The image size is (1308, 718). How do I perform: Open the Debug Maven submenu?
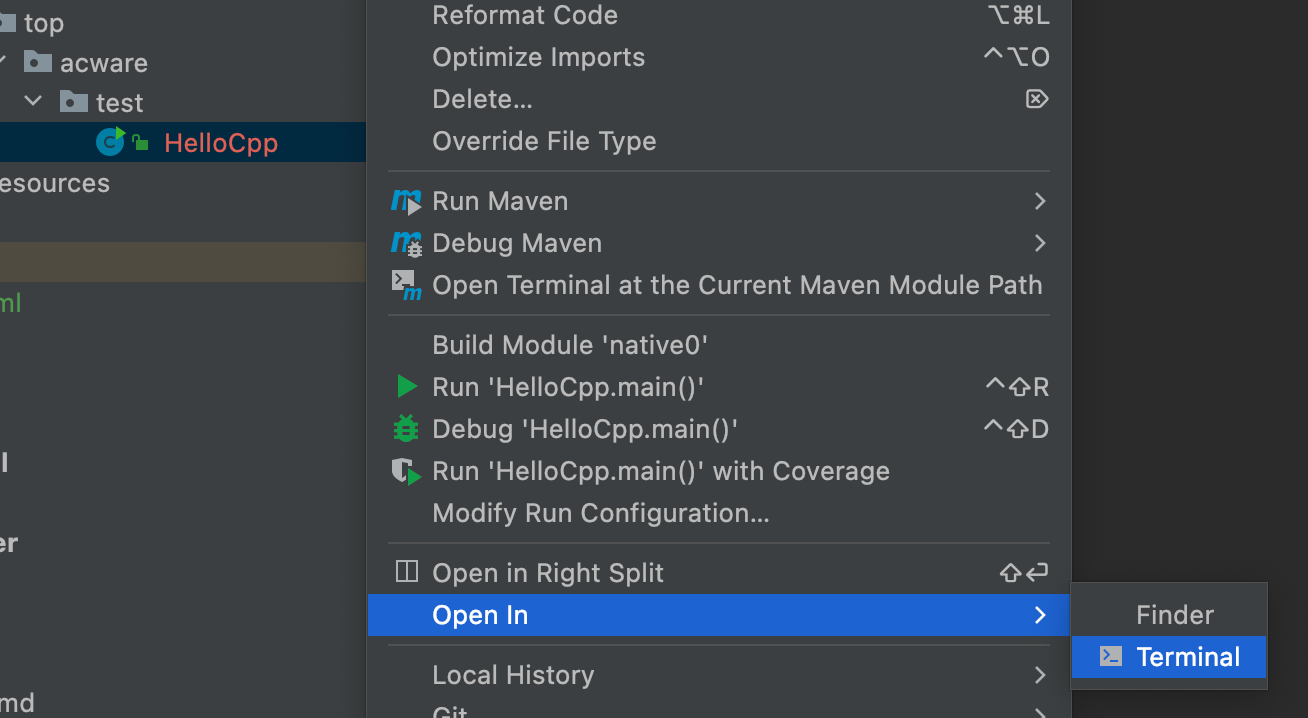tap(718, 243)
